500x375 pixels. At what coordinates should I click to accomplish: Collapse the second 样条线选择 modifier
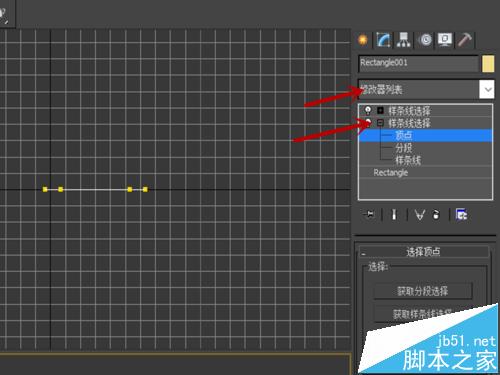(x=380, y=123)
